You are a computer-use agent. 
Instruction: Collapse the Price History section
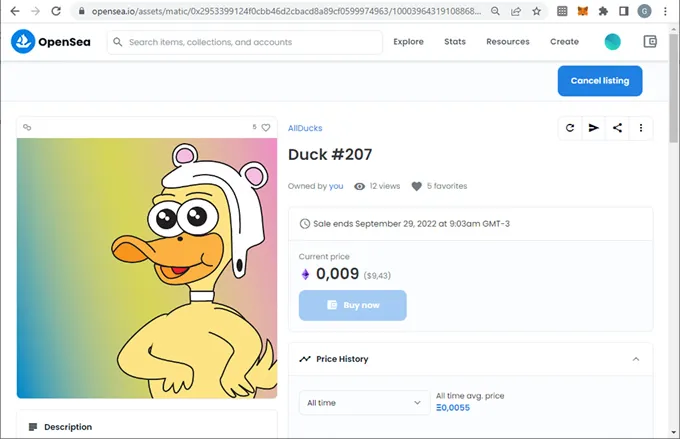636,359
